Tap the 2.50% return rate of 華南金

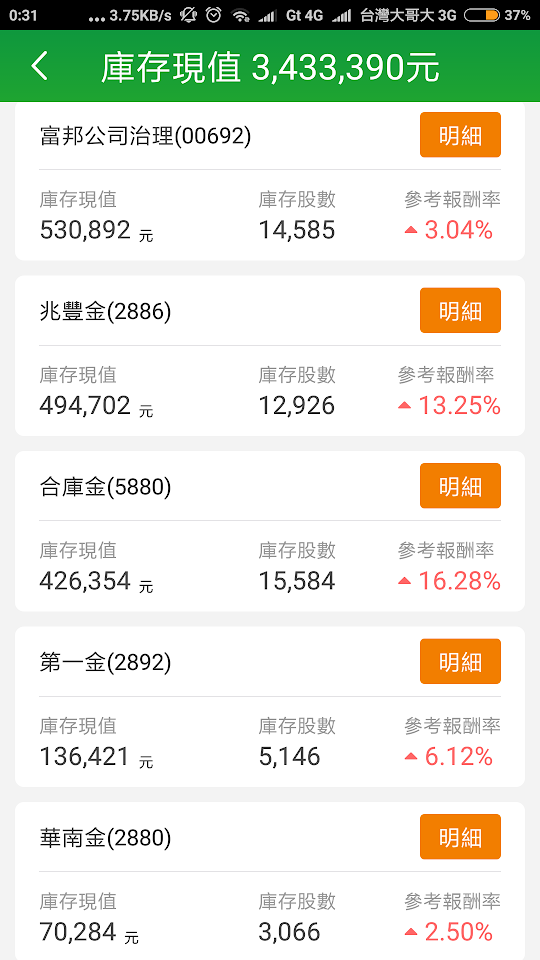pyautogui.click(x=459, y=932)
